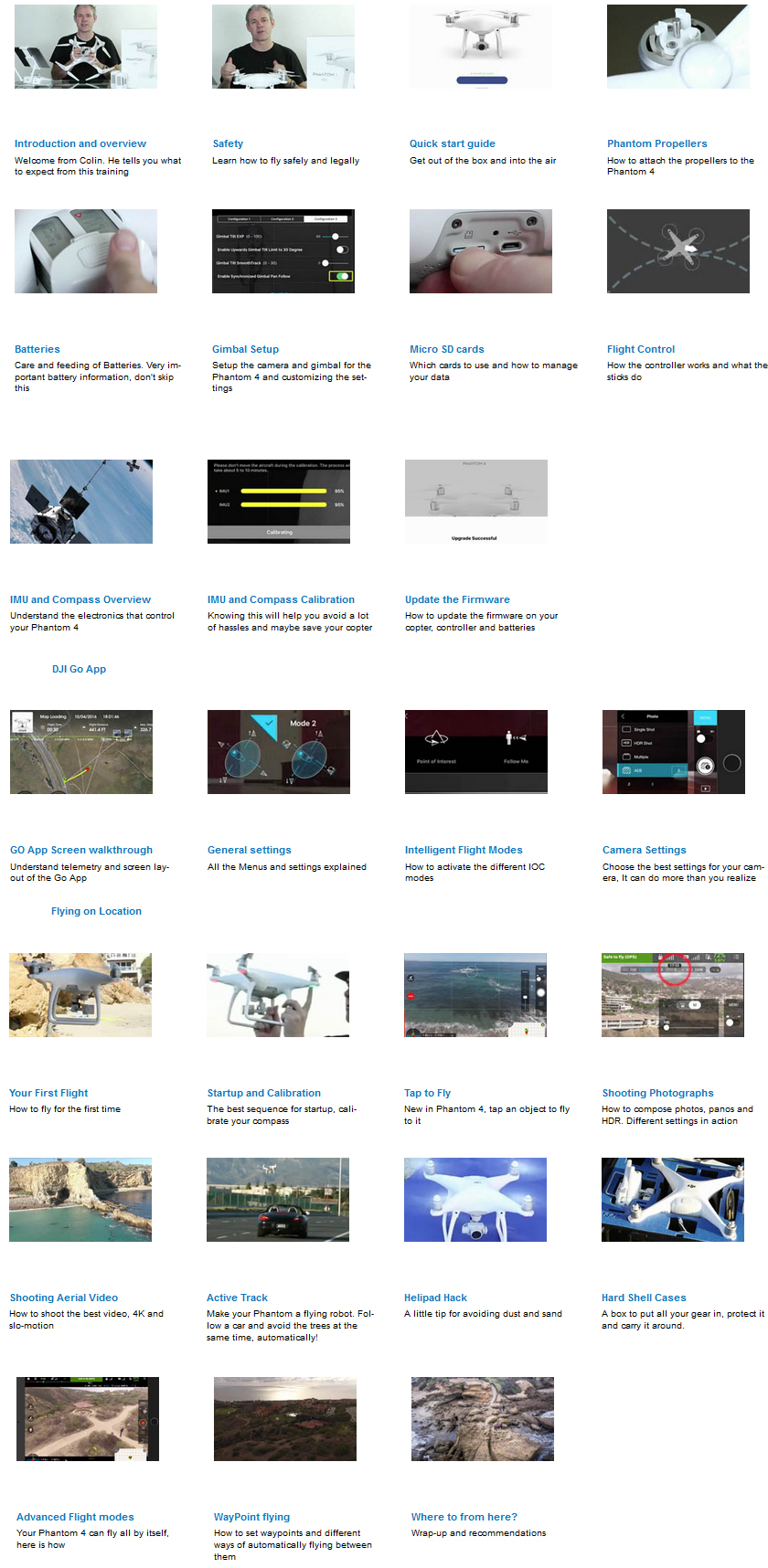The height and width of the screenshot is (1568, 768).
Task: Open the Tap to Fly link
Action: tap(428, 1093)
